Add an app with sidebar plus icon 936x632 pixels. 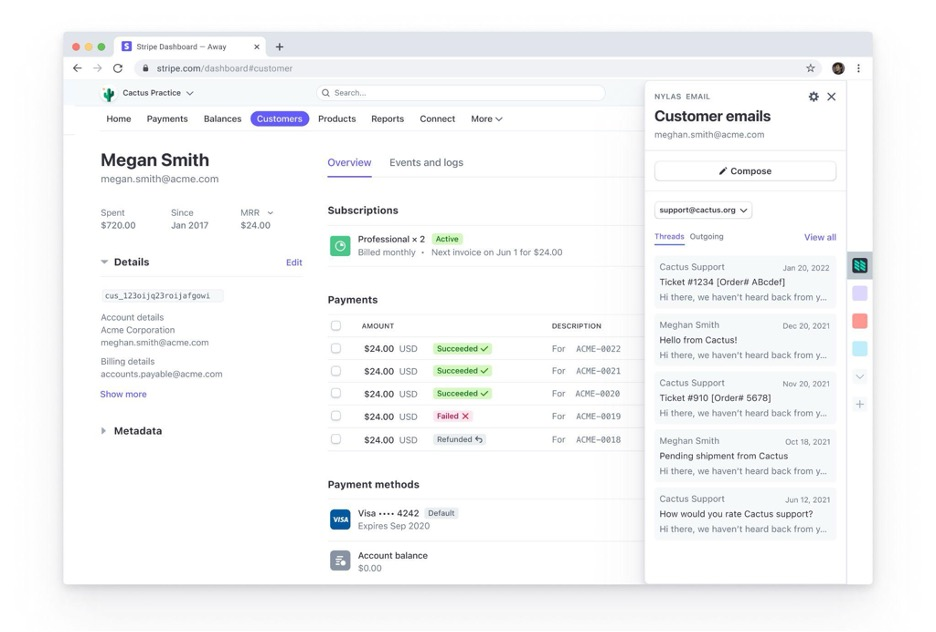pos(860,404)
